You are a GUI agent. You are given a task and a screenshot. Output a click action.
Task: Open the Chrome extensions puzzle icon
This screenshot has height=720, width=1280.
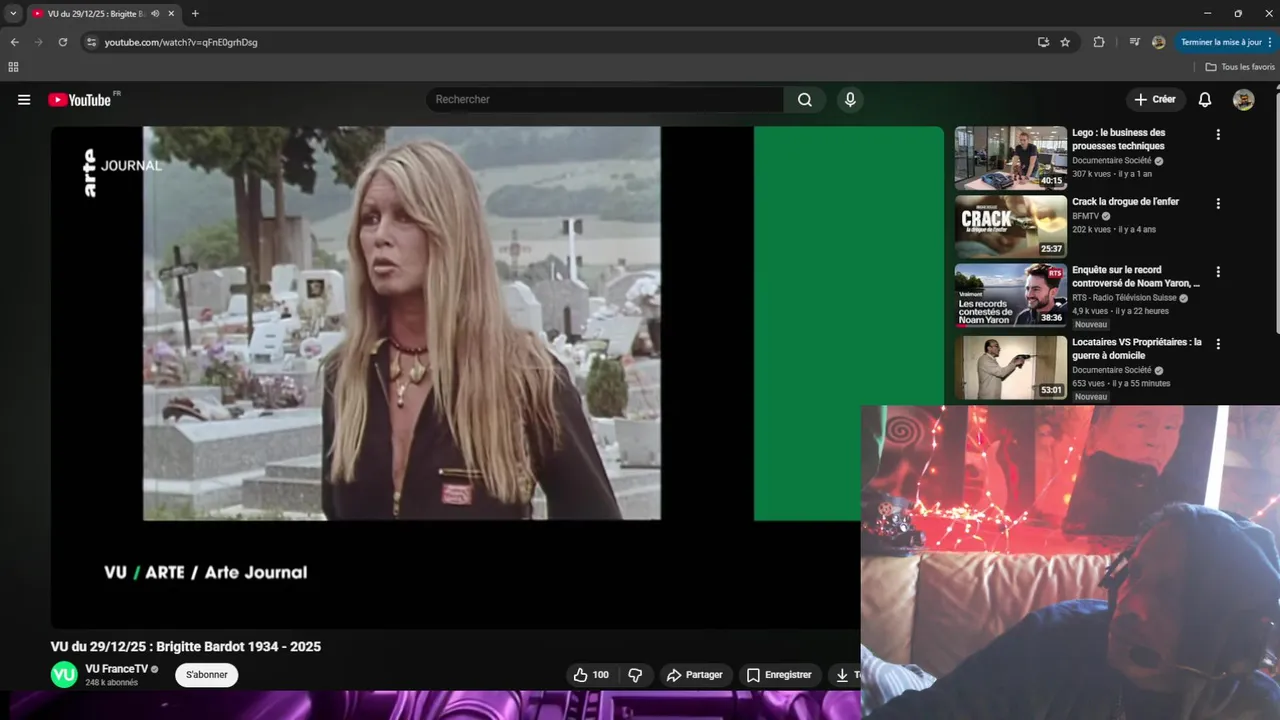click(x=1099, y=42)
